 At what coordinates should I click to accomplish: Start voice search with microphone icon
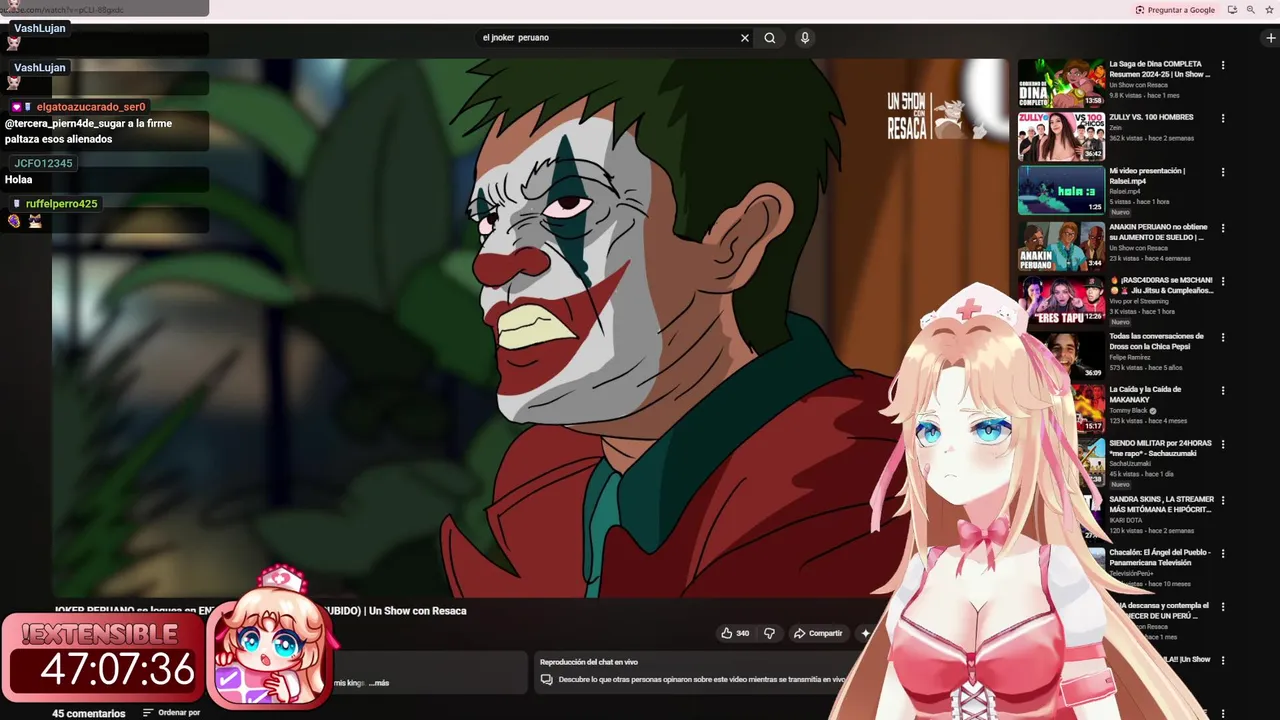tap(805, 38)
